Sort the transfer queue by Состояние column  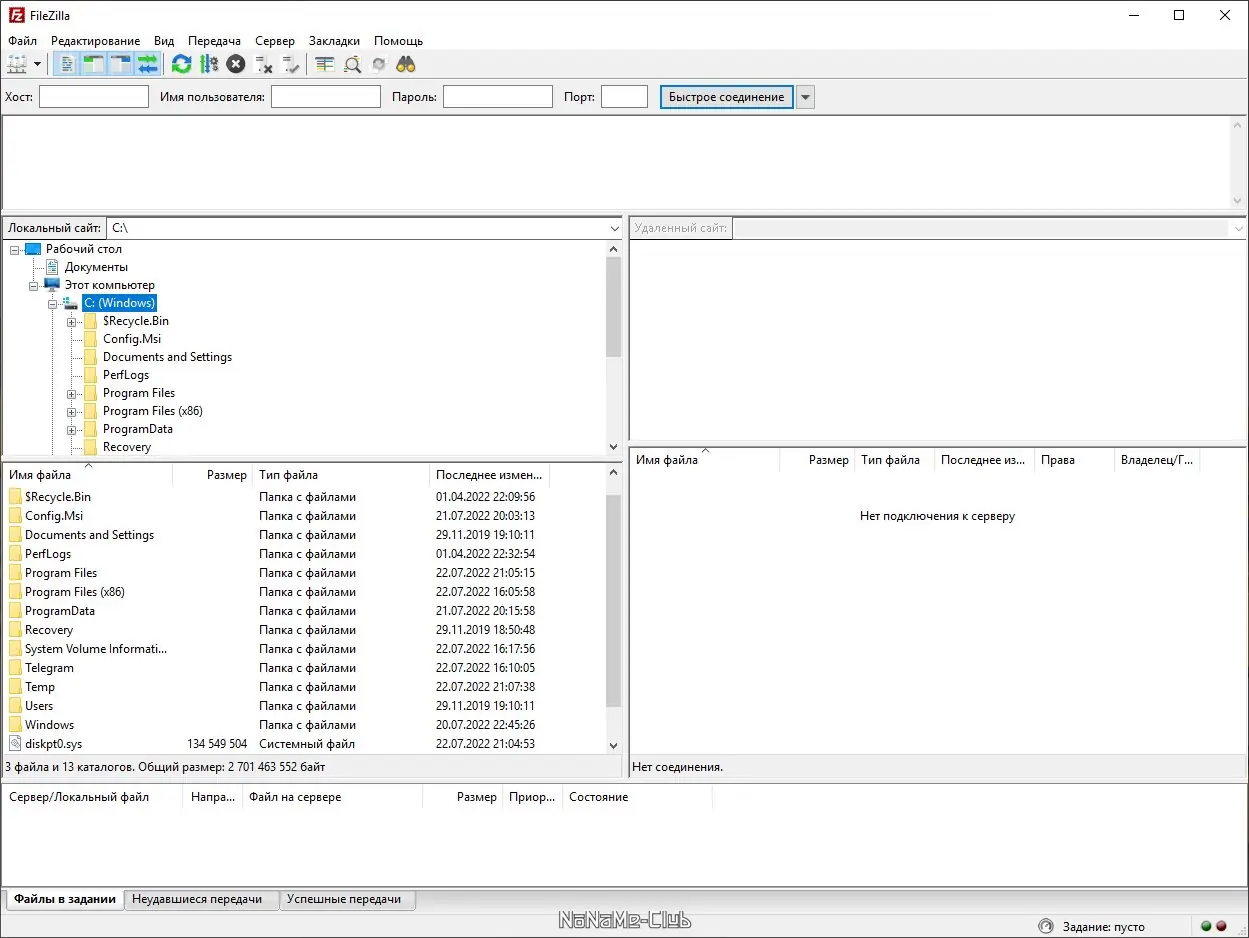637,797
